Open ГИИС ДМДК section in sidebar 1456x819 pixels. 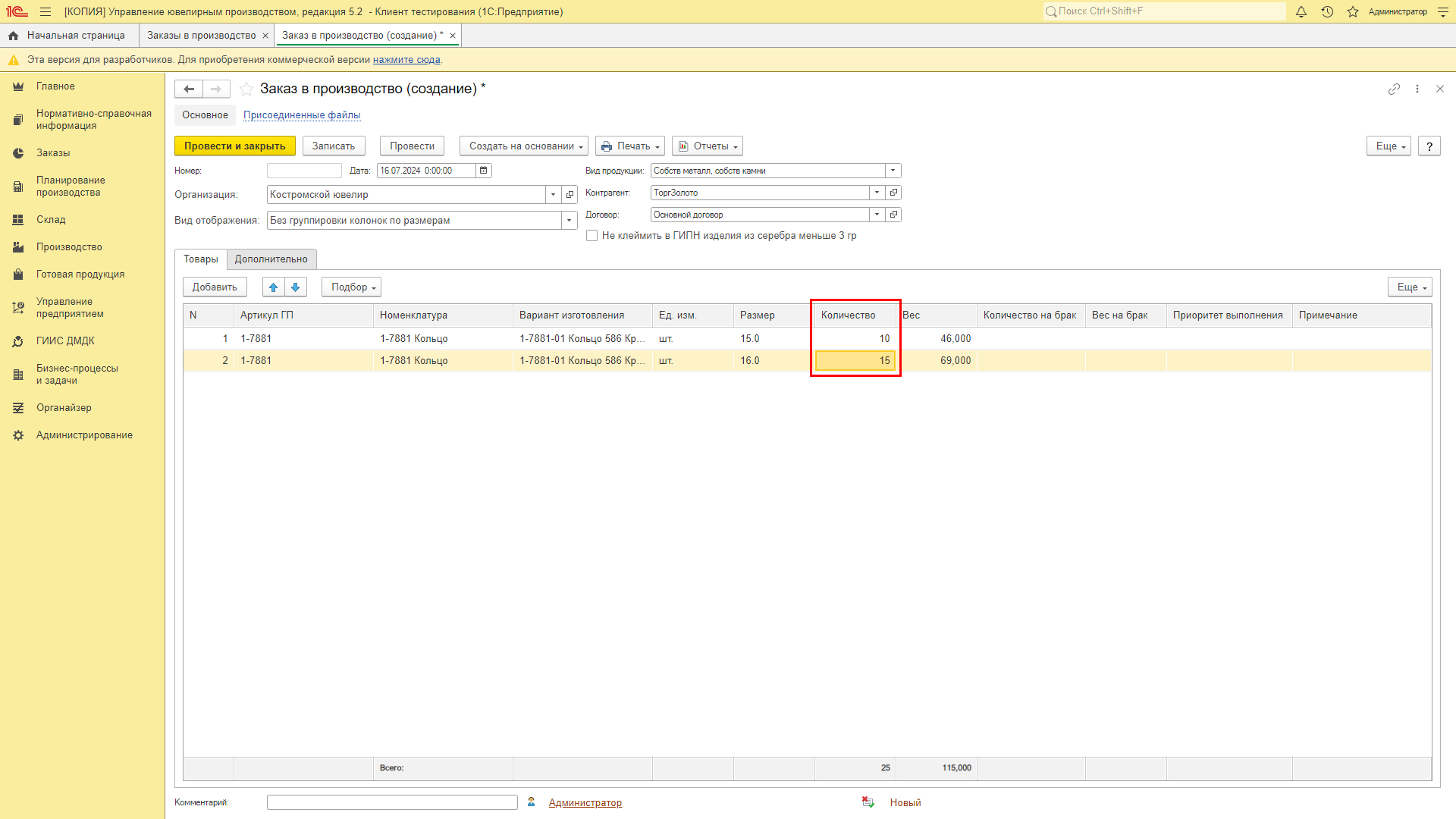tap(65, 341)
